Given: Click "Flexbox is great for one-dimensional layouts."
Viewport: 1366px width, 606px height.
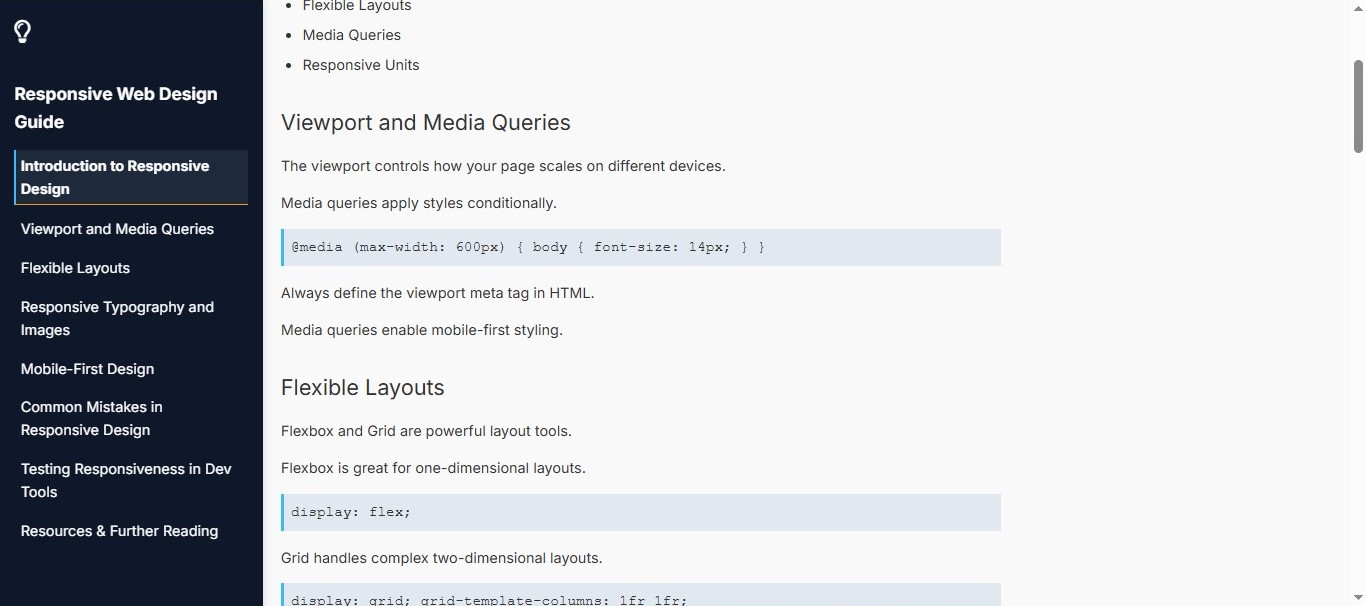Looking at the screenshot, I should pos(433,468).
